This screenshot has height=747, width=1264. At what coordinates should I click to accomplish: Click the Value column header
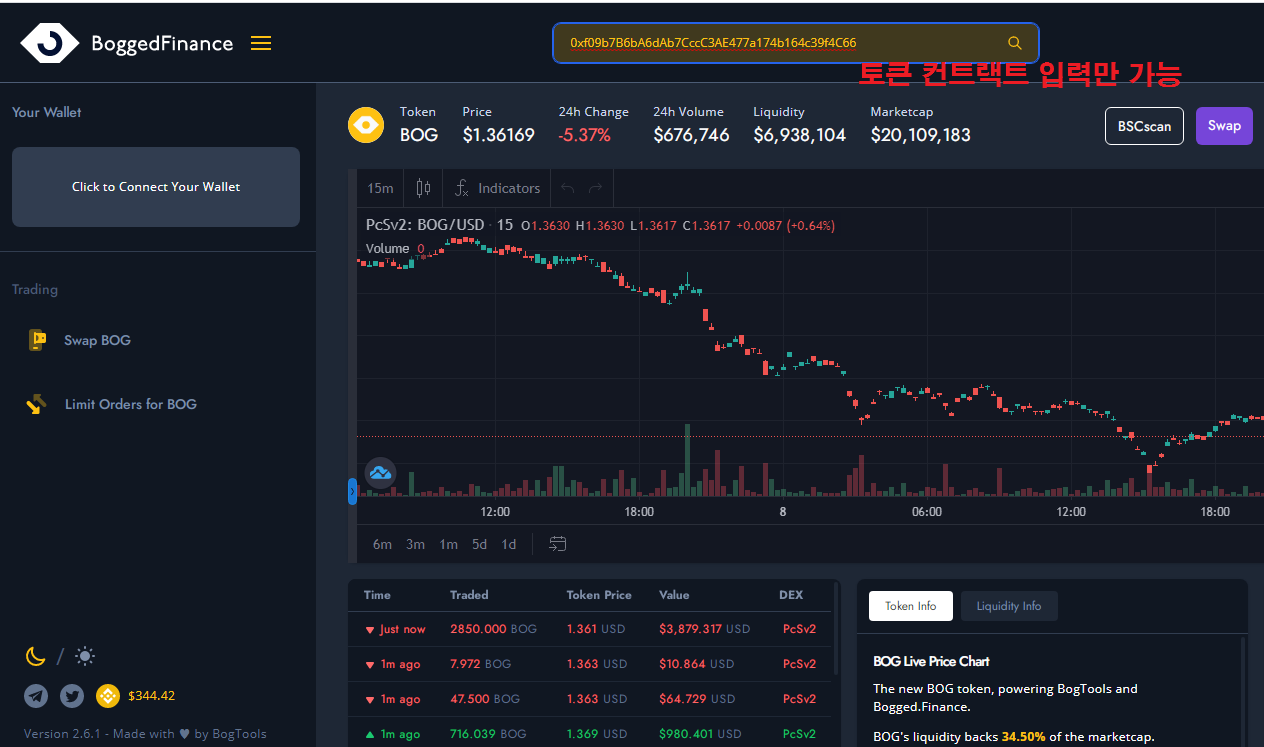click(x=674, y=595)
